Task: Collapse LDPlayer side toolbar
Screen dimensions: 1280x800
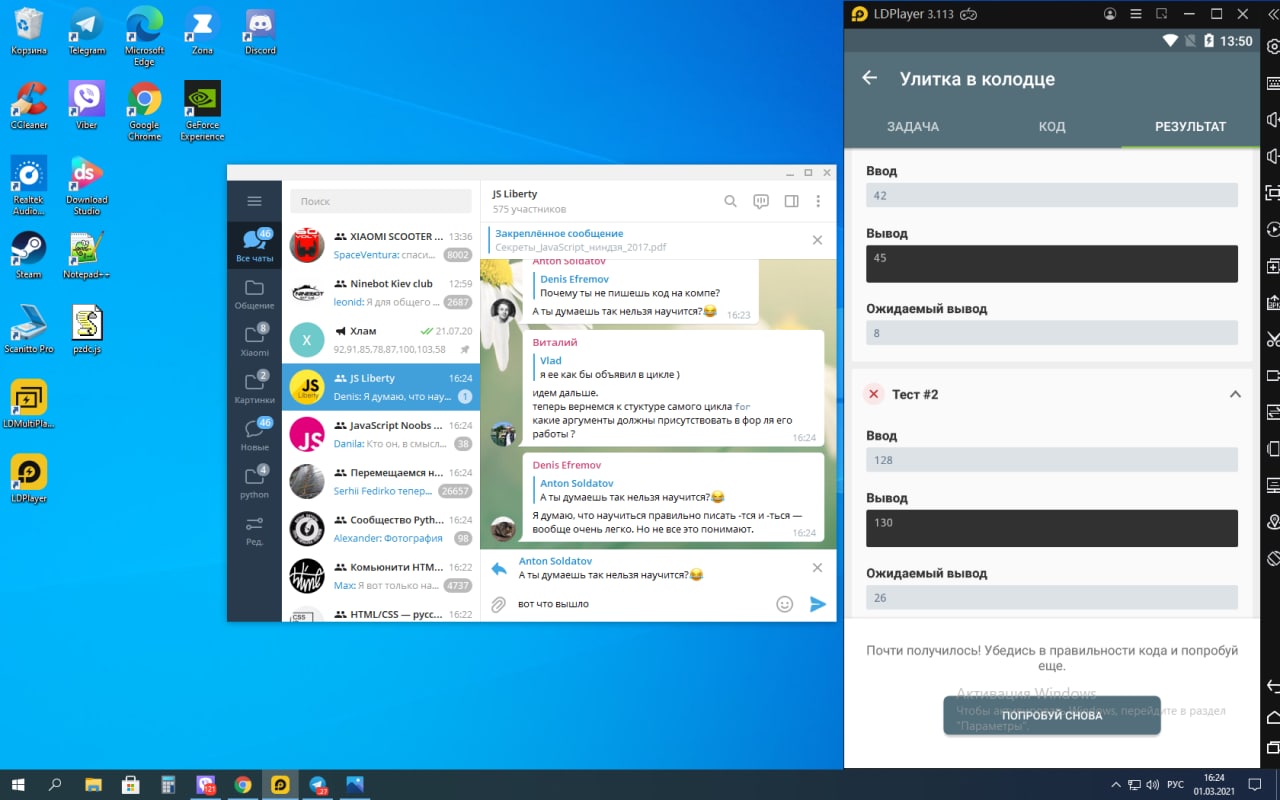Action: click(x=1271, y=14)
